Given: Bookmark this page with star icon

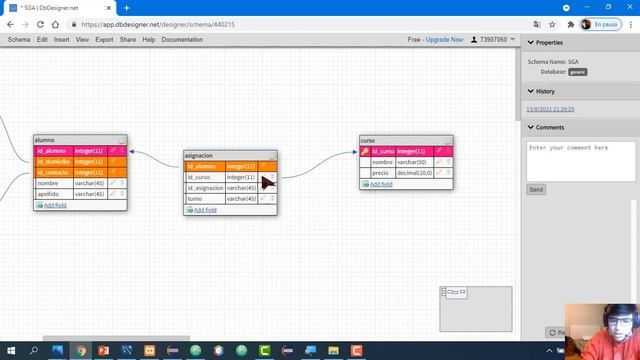Looking at the screenshot, I should [x=552, y=24].
